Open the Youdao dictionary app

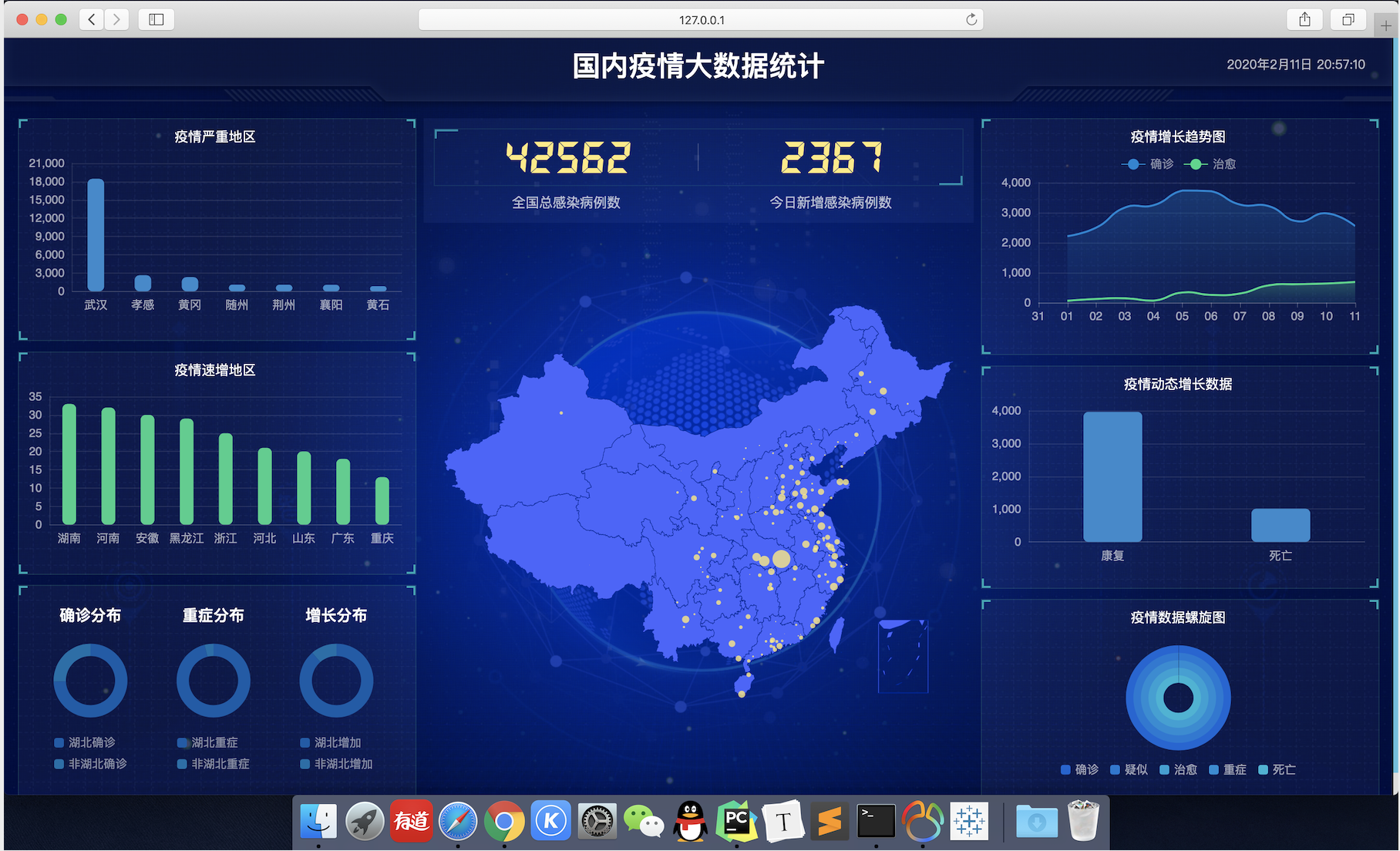pos(411,821)
